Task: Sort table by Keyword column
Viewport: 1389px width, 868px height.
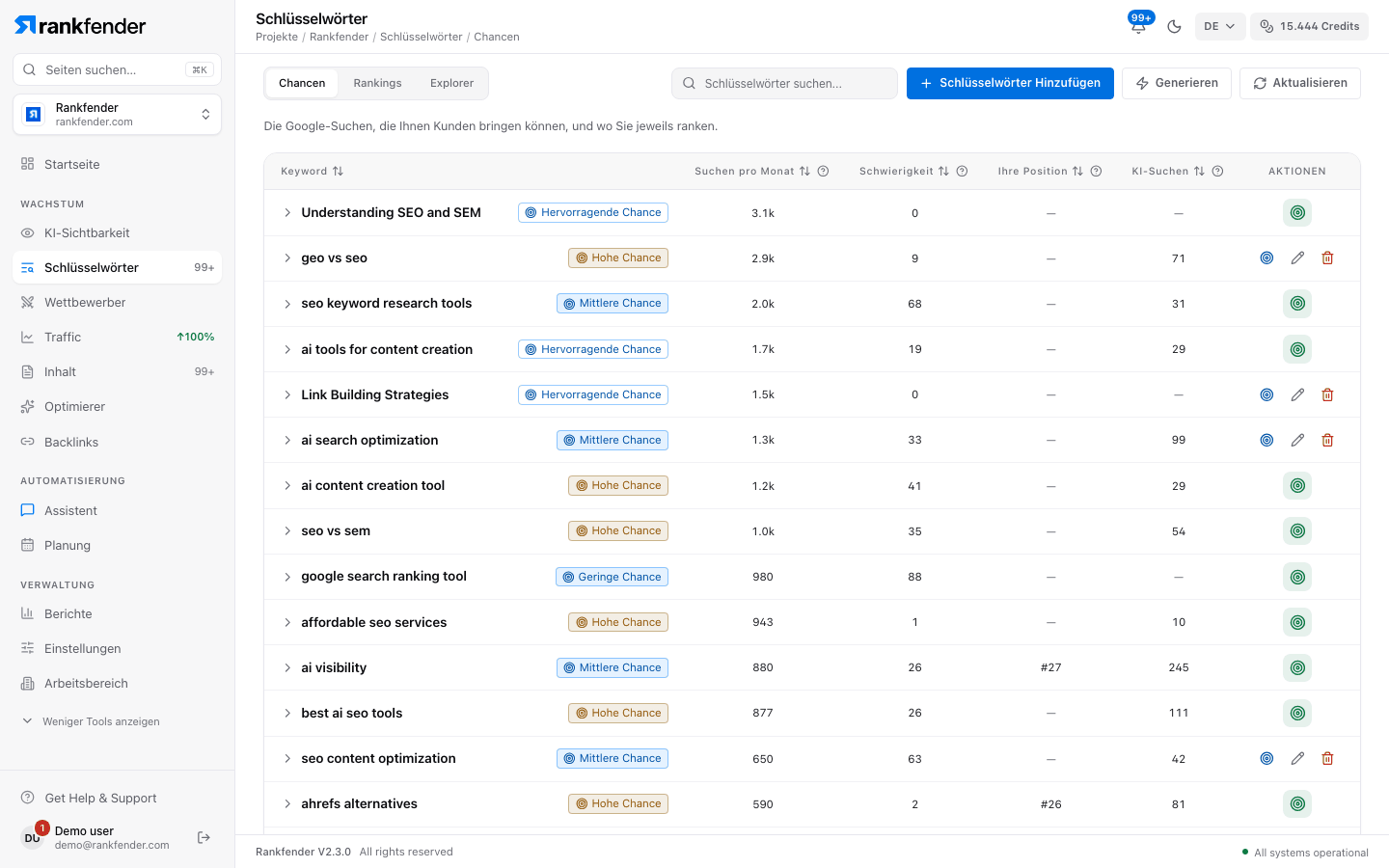Action: coord(312,171)
